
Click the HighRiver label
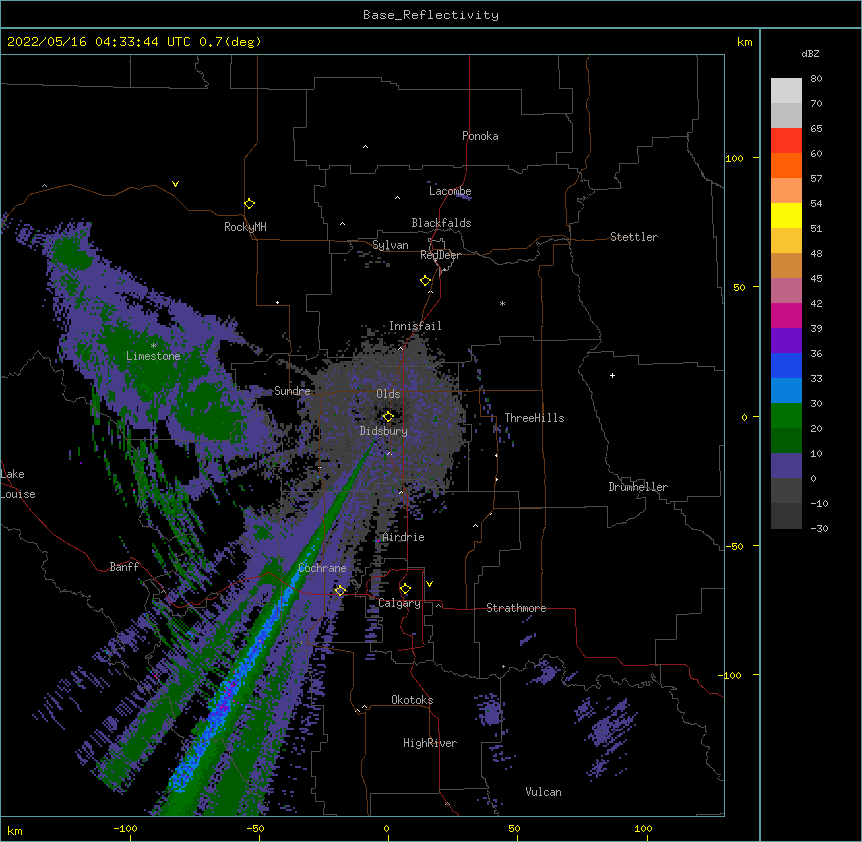pyautogui.click(x=430, y=743)
